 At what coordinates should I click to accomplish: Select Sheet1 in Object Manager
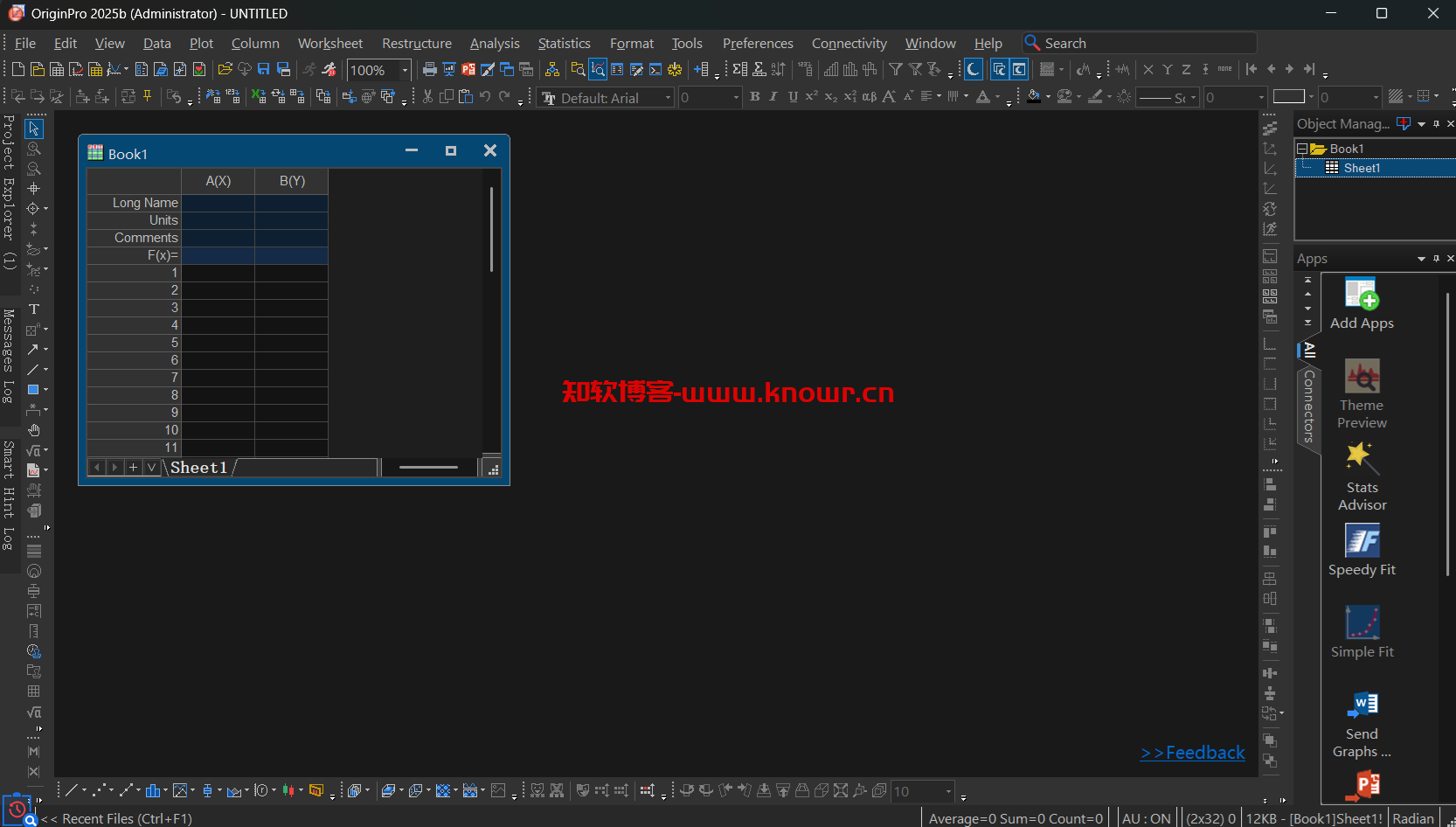pyautogui.click(x=1362, y=168)
